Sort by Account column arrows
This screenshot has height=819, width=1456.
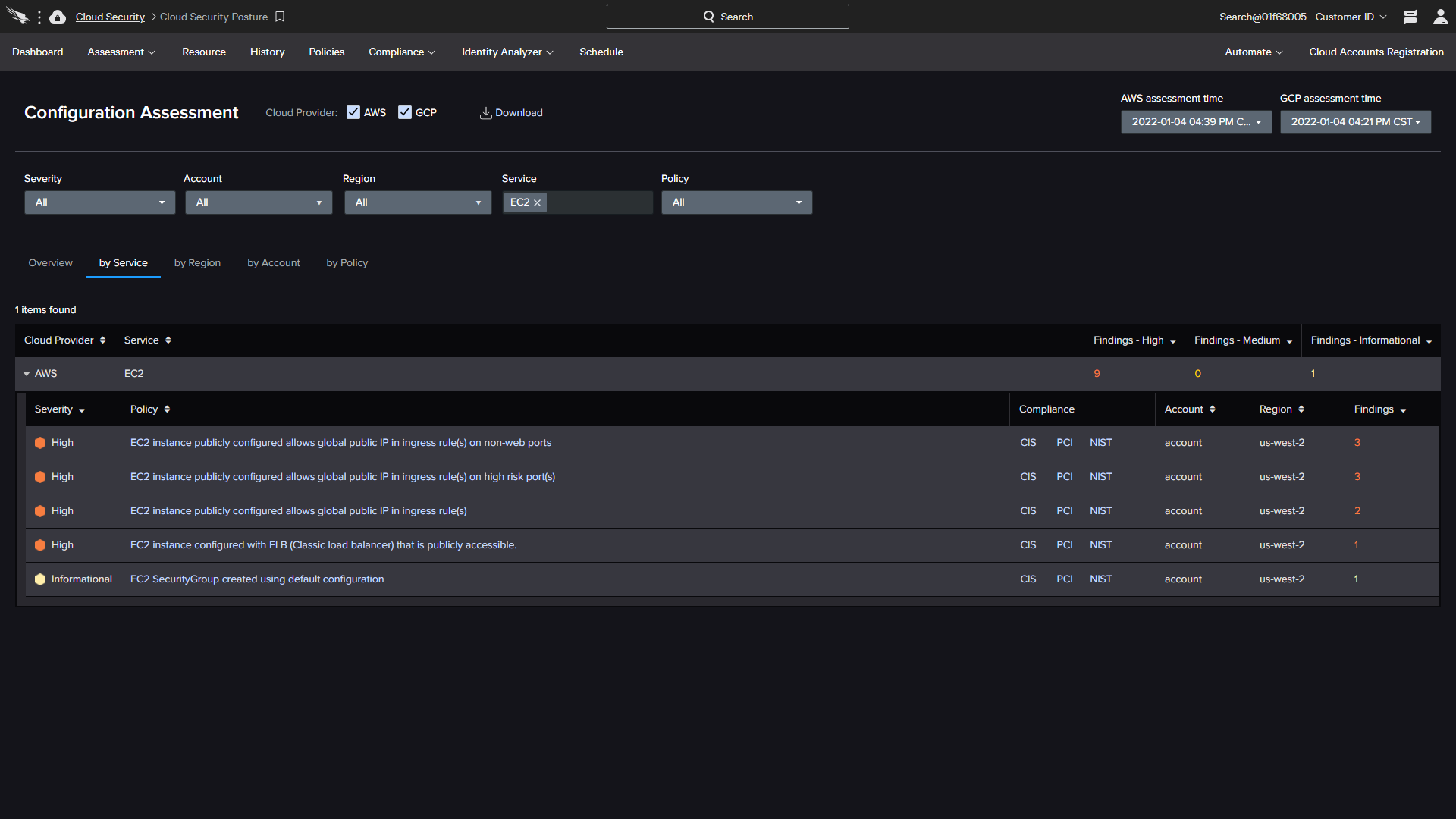pos(1213,409)
